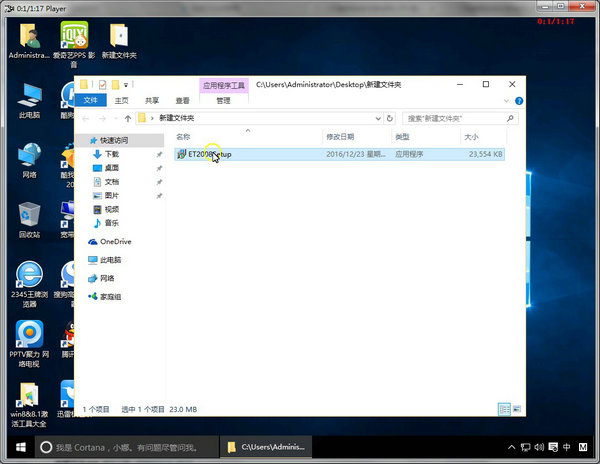Viewport: 600px width, 464px height.
Task: Select the 回收站 recycle bin icon
Action: tap(29, 214)
